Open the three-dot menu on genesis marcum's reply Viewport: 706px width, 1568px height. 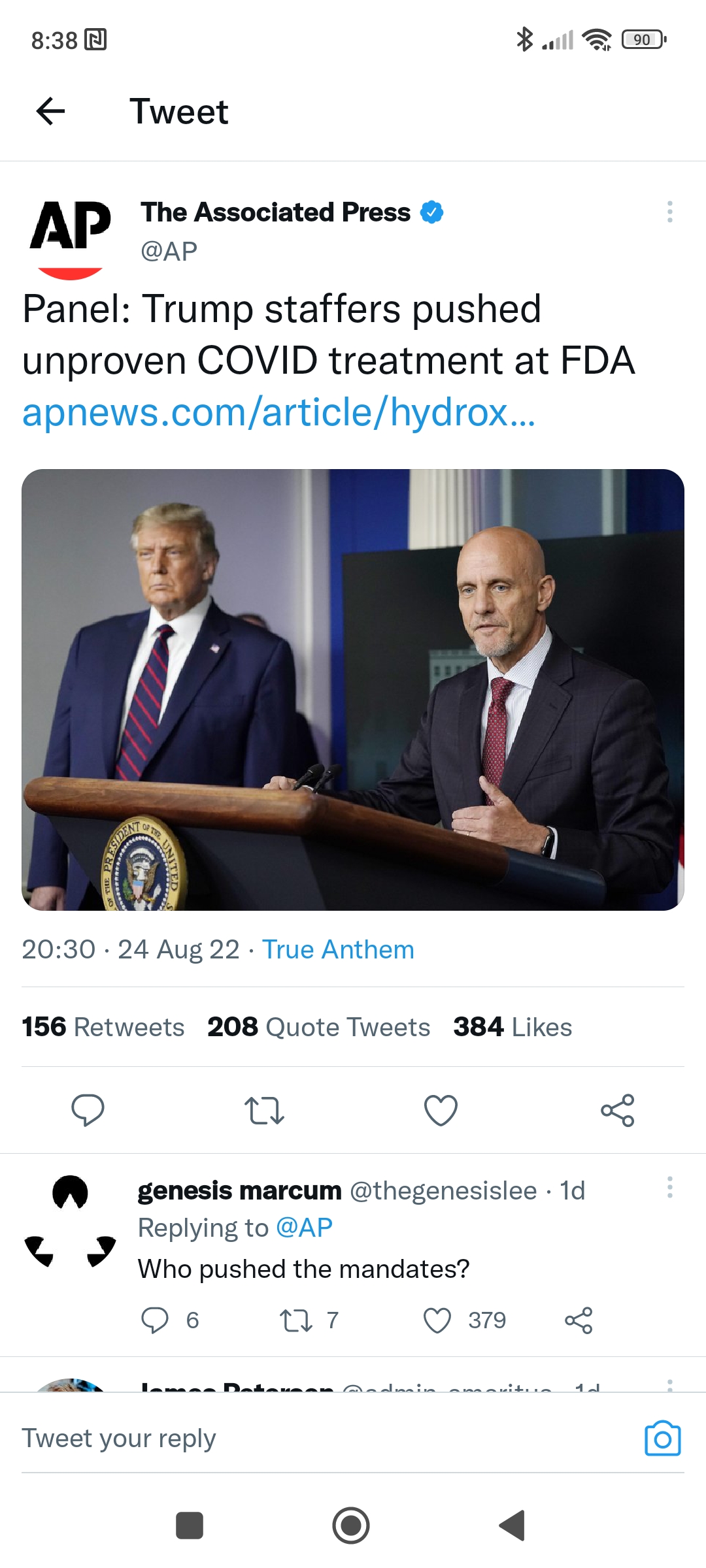coord(669,1187)
